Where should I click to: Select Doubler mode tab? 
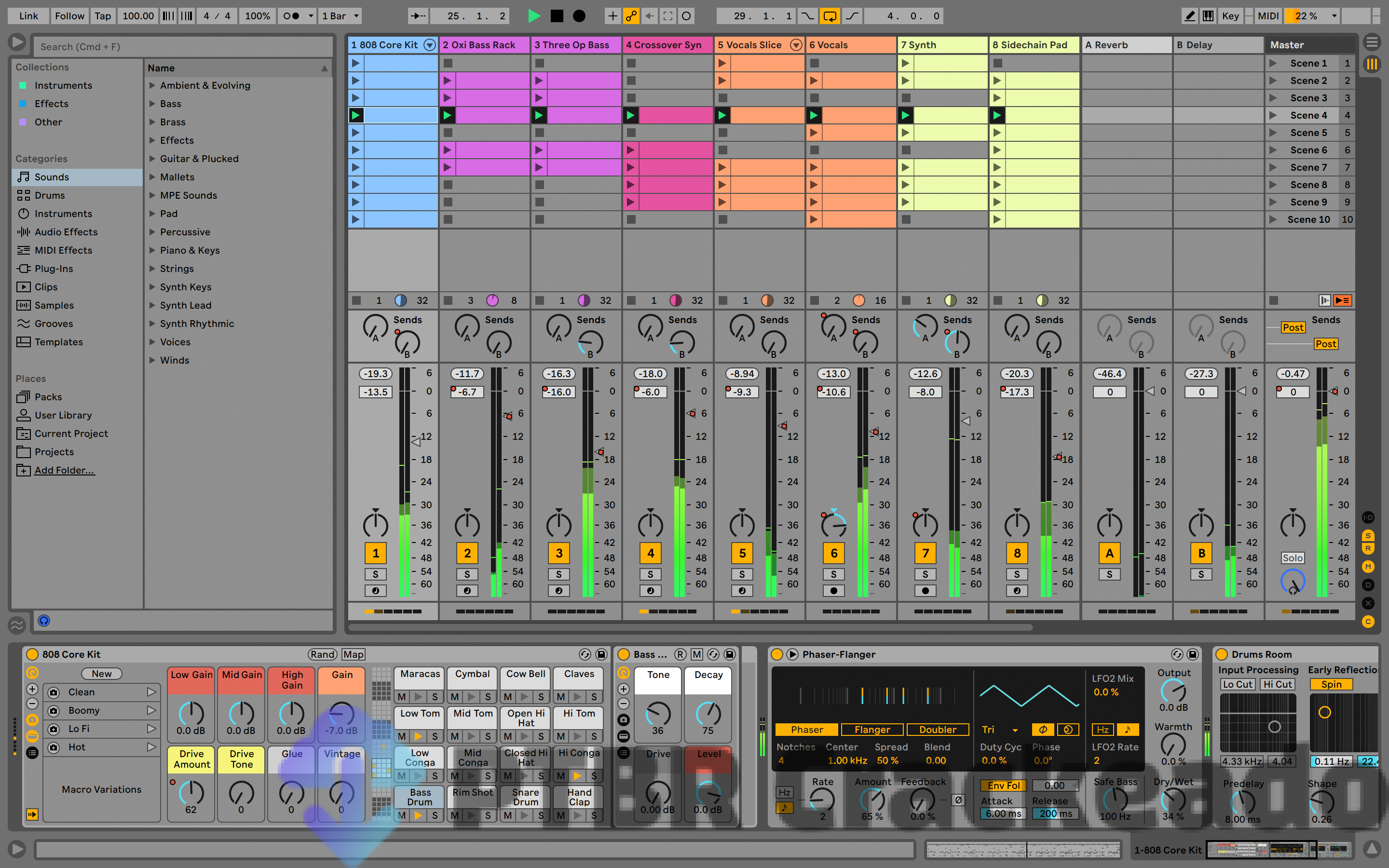tap(938, 730)
